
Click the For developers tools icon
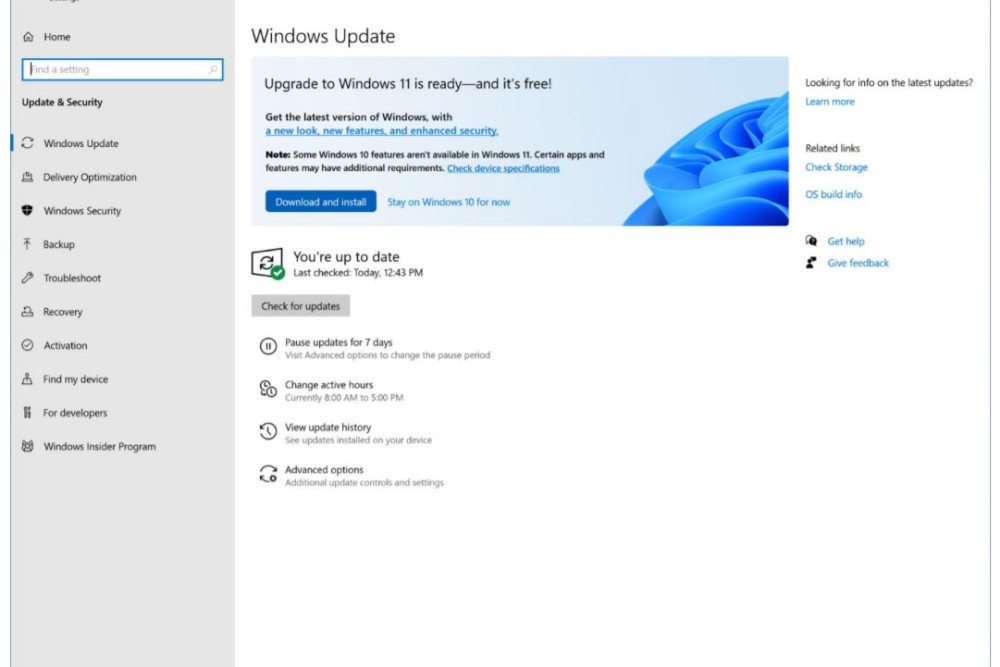point(27,413)
